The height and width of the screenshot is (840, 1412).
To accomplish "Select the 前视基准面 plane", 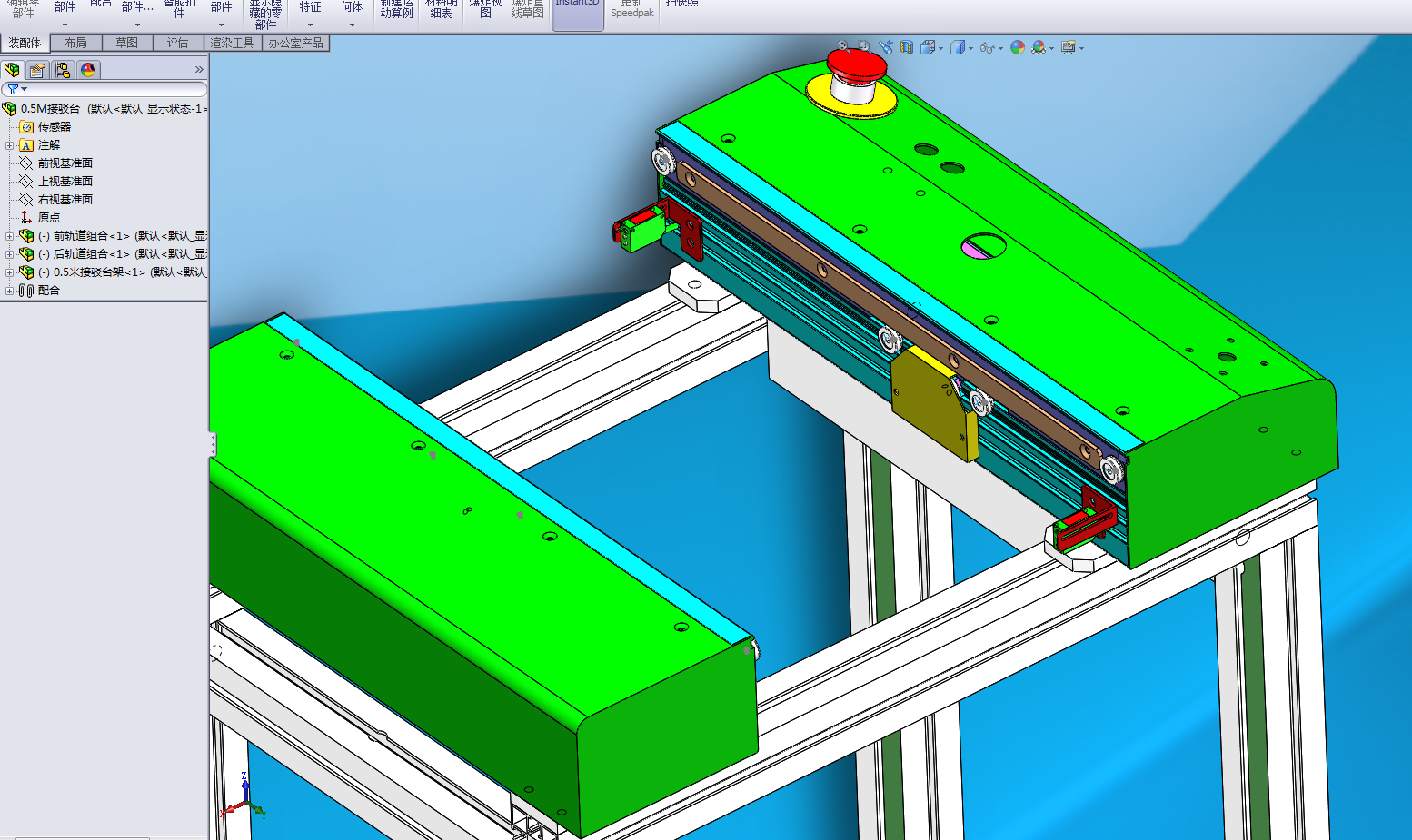I will click(x=56, y=163).
